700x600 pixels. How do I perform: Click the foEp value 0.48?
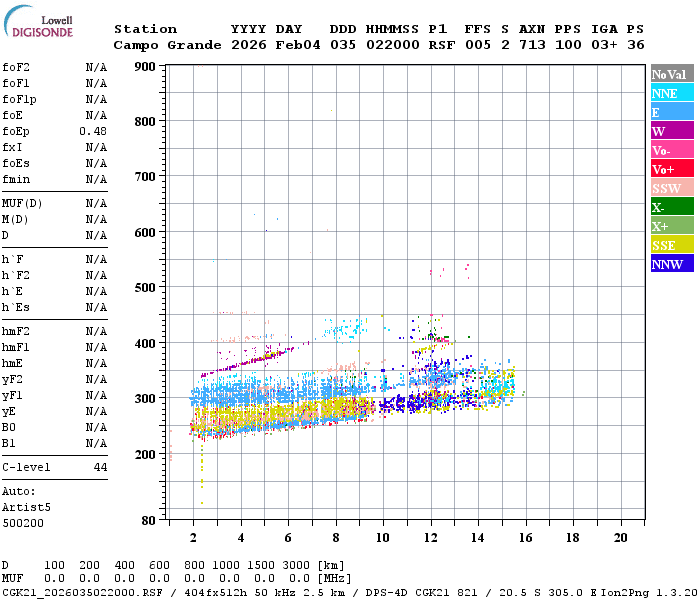tap(93, 132)
